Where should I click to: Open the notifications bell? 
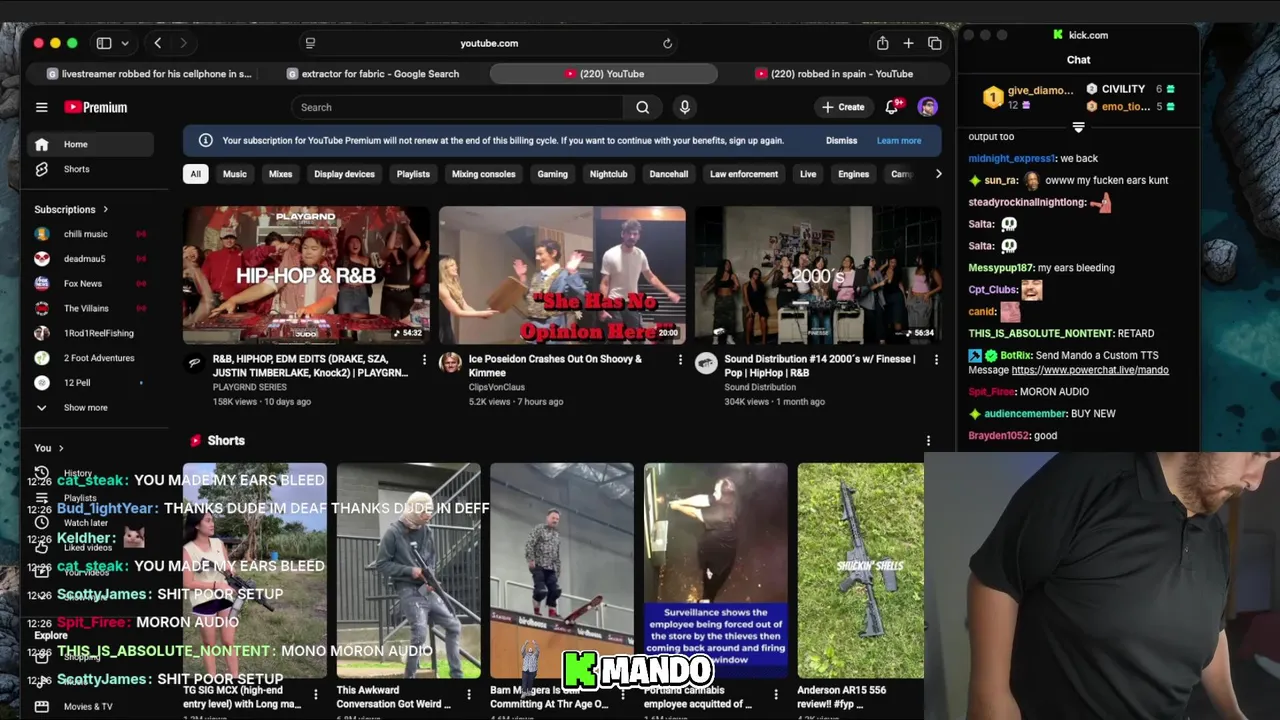[892, 107]
